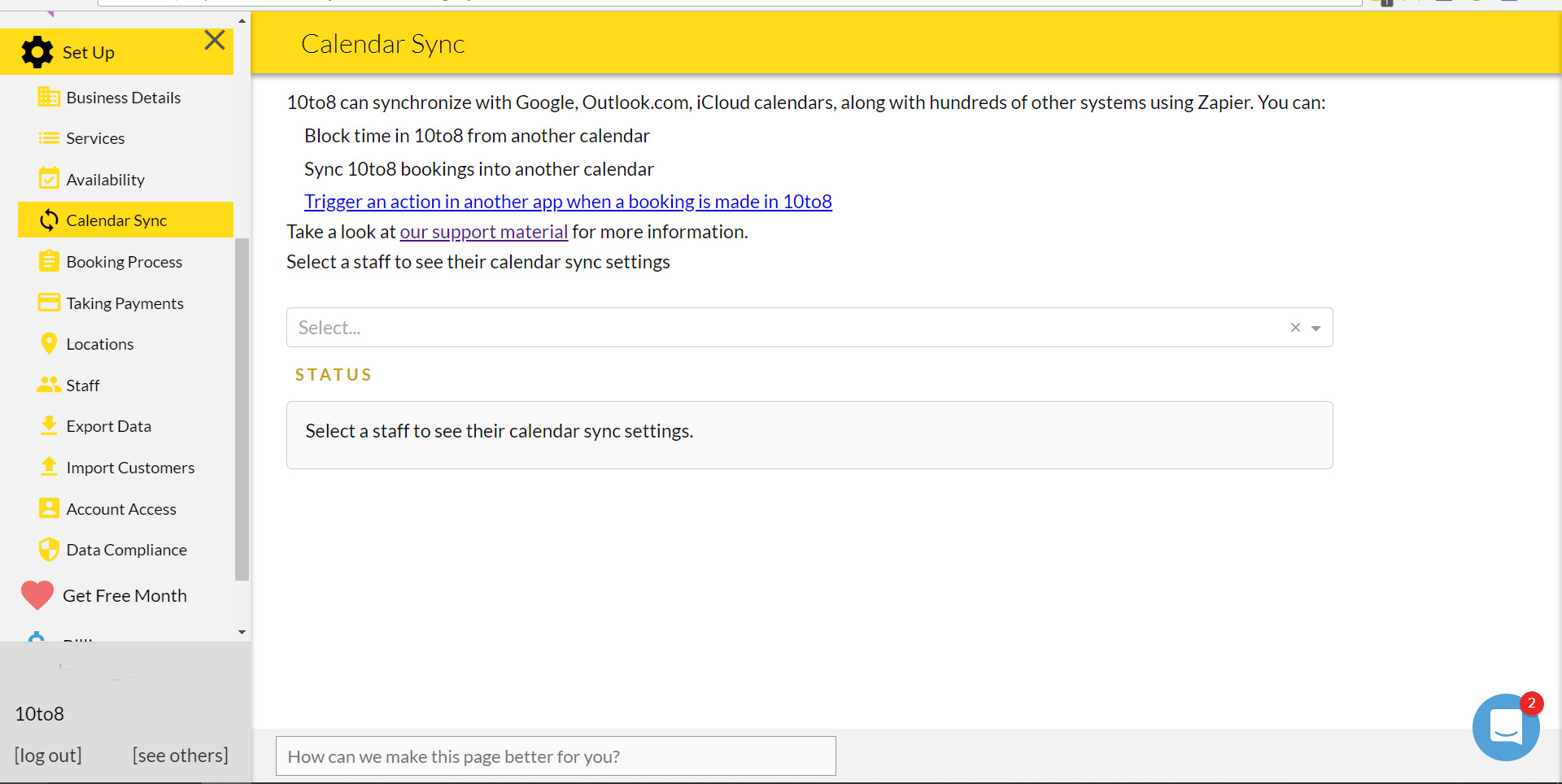This screenshot has width=1562, height=784.
Task: Focus the page feedback input field
Action: coord(556,756)
